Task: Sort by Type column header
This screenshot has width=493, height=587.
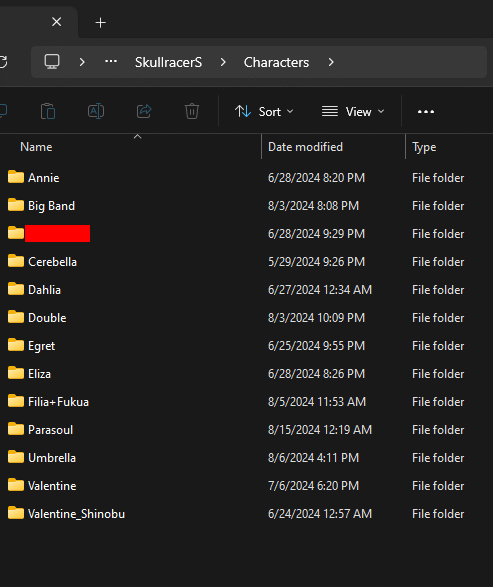Action: pos(424,147)
